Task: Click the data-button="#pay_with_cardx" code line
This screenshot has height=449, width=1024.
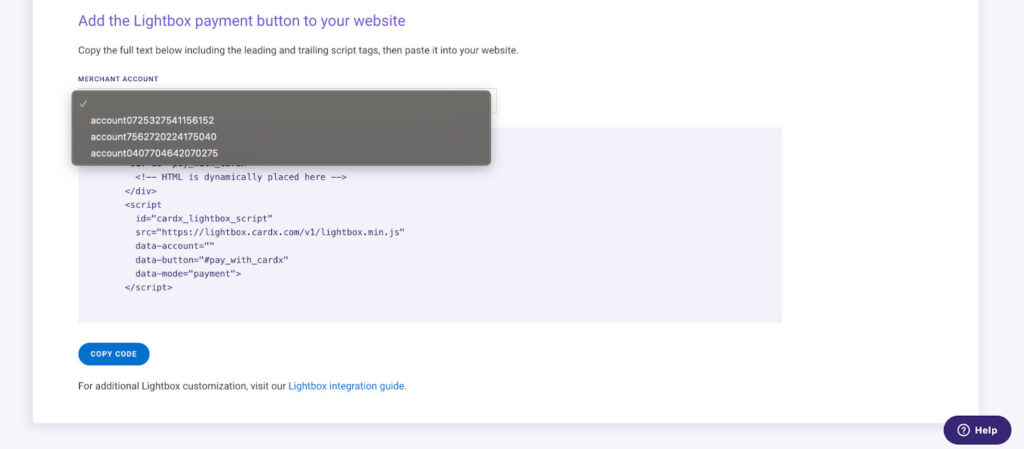Action: coord(211,259)
